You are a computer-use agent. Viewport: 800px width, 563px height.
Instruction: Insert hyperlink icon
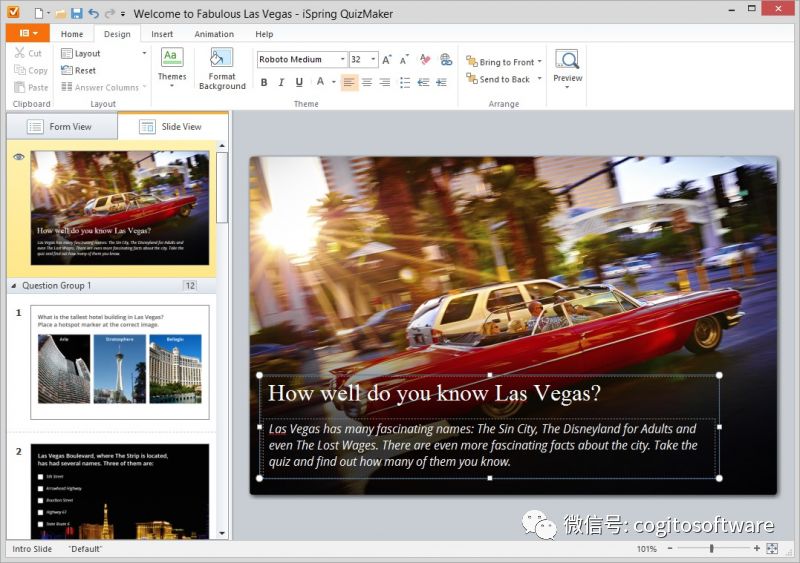[x=446, y=60]
